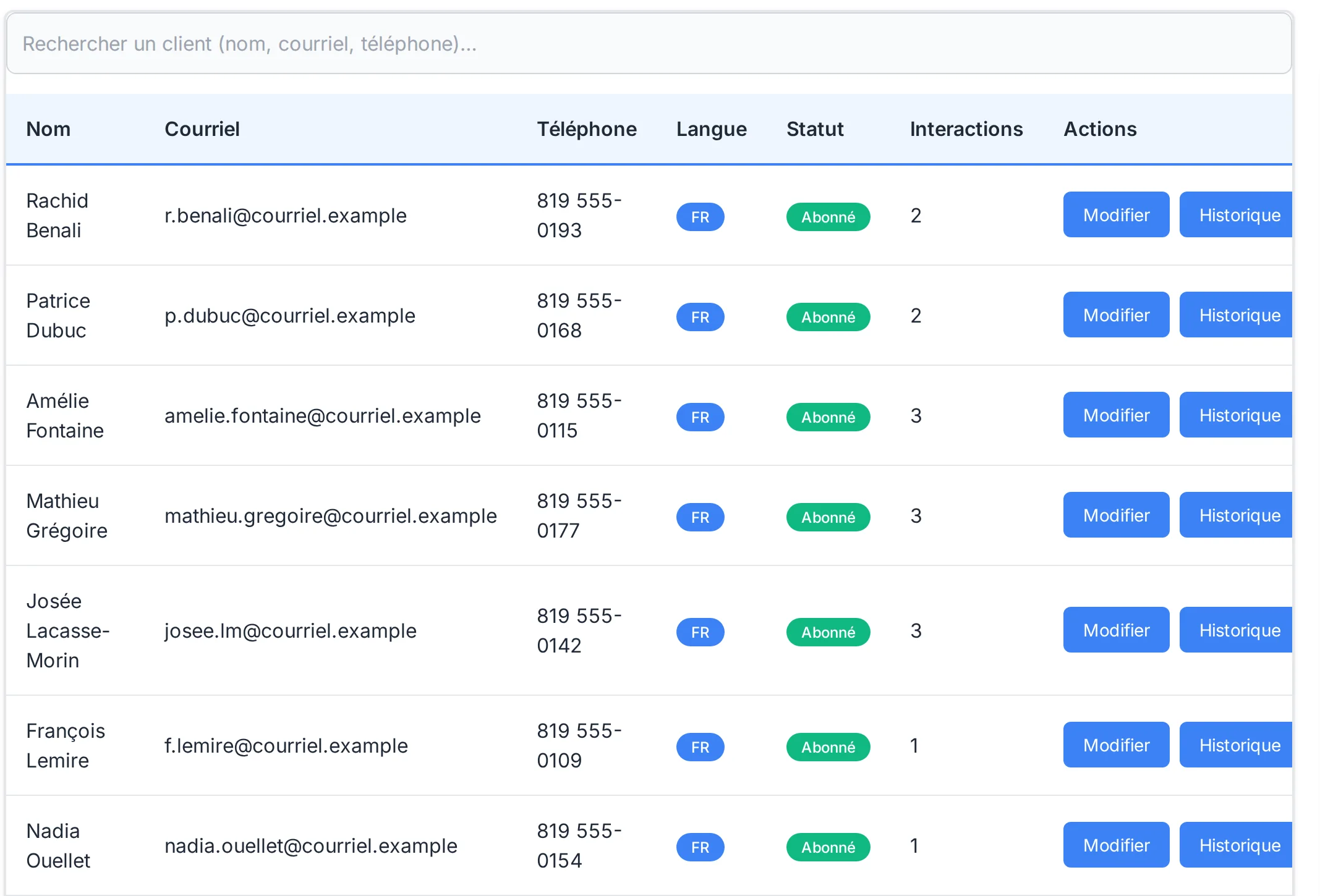Image resolution: width=1320 pixels, height=896 pixels.
Task: Open Historique for Rachid Benali
Action: click(1235, 215)
